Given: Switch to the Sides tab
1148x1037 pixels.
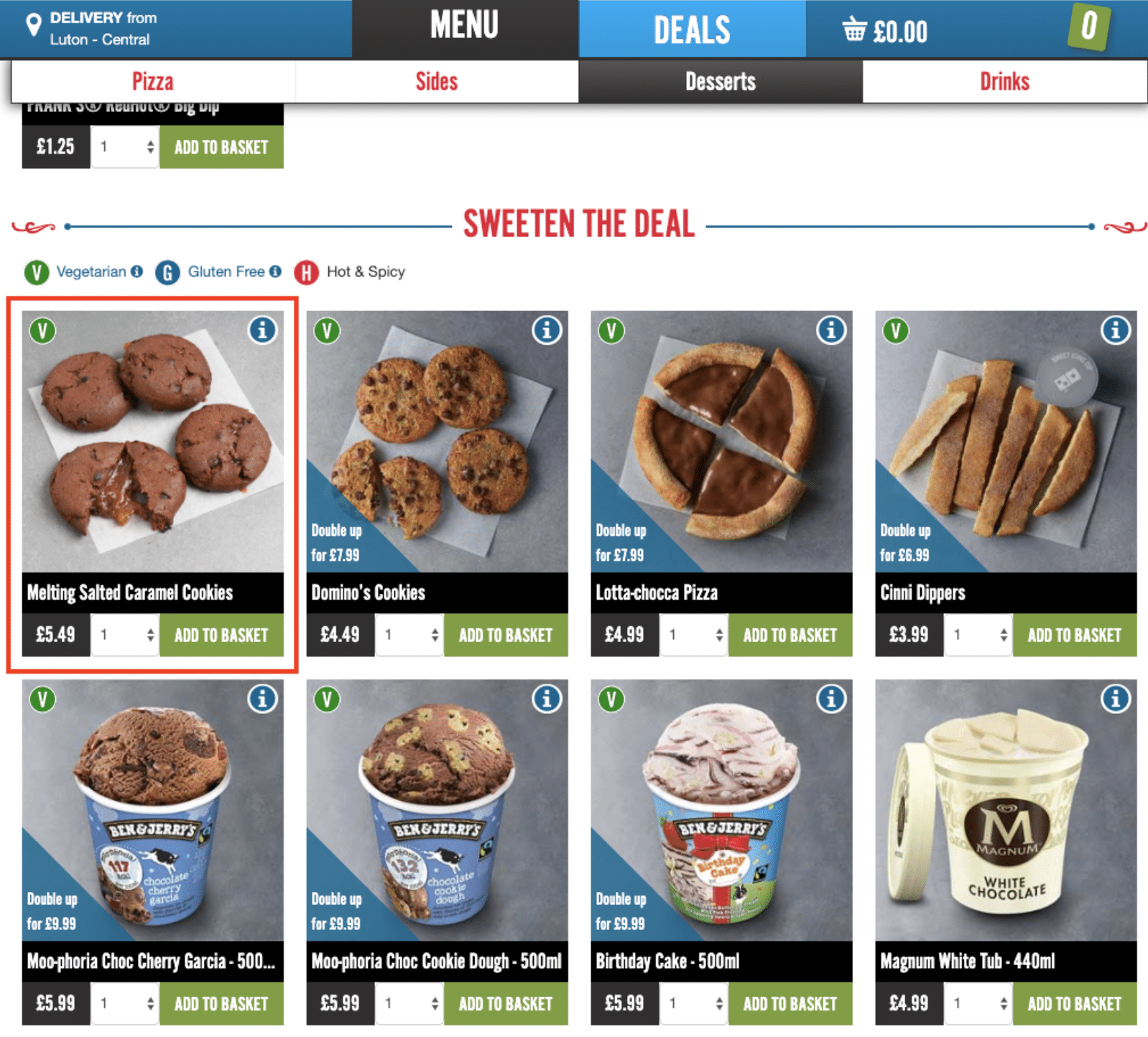Looking at the screenshot, I should tap(437, 81).
